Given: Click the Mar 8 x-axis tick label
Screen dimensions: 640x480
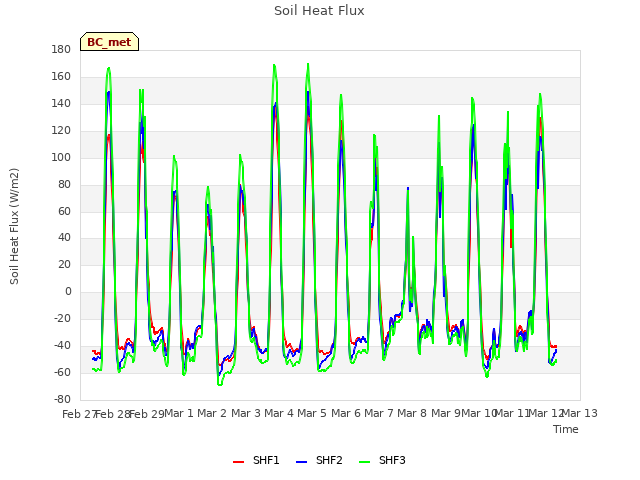Looking at the screenshot, I should pyautogui.click(x=412, y=413).
